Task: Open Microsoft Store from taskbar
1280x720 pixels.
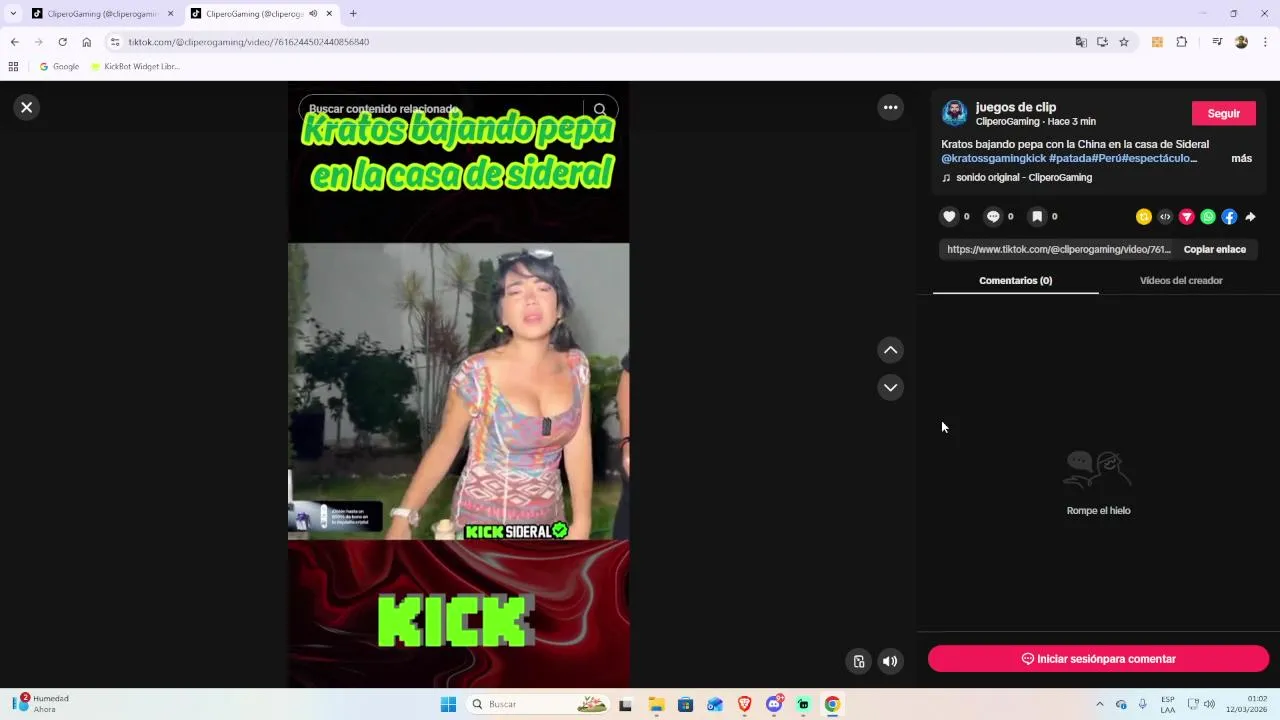Action: point(685,704)
